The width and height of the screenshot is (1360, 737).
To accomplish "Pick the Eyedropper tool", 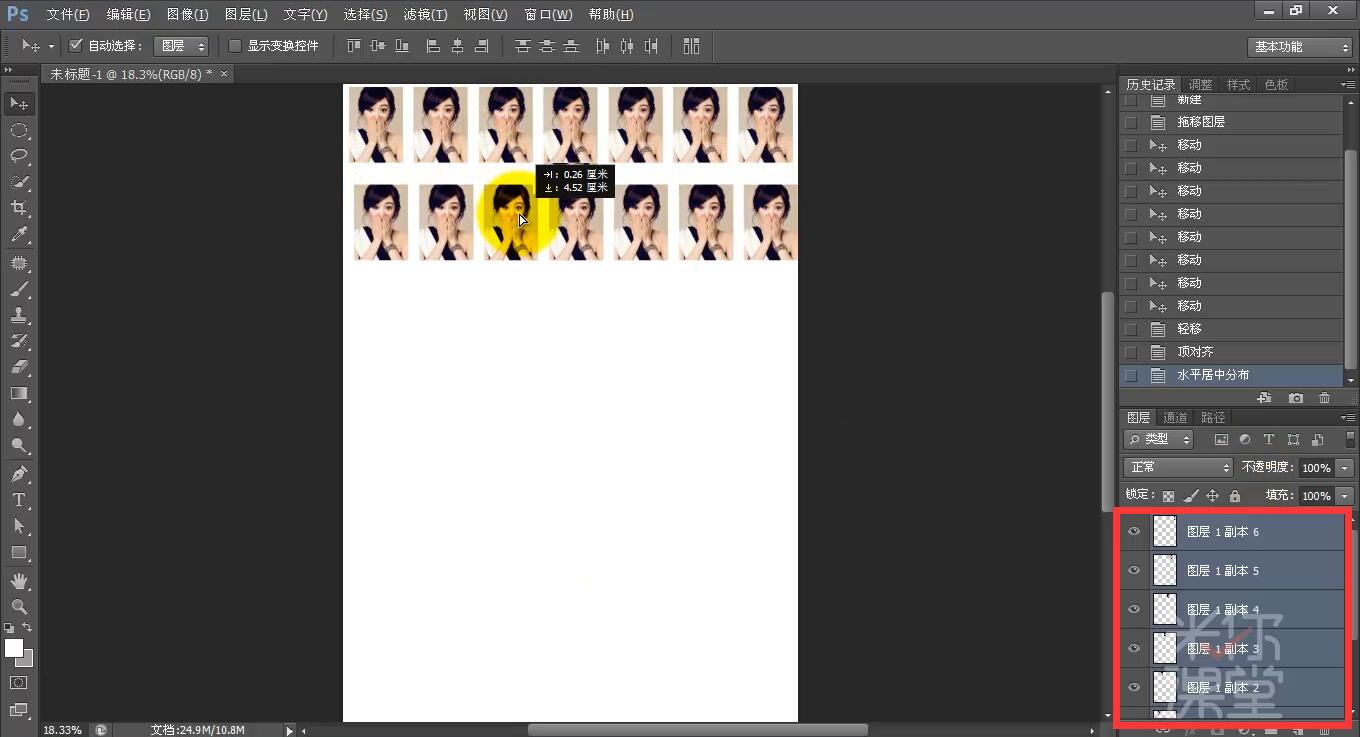I will point(19,235).
